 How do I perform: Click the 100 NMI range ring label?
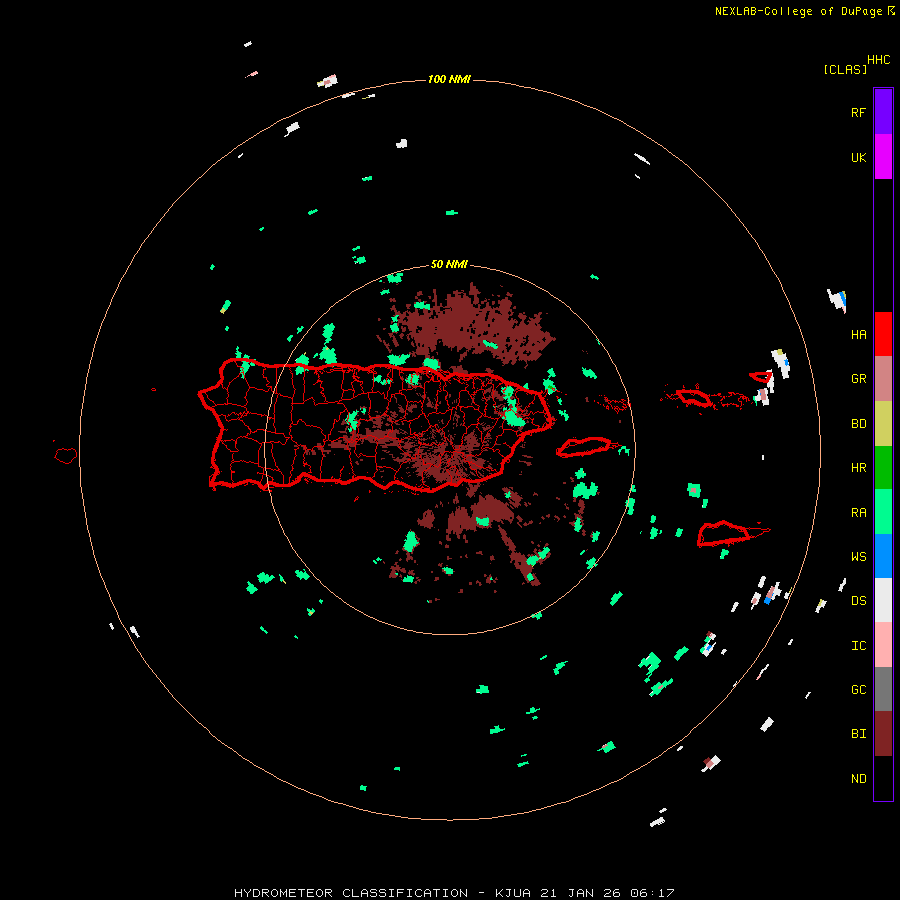click(x=449, y=79)
